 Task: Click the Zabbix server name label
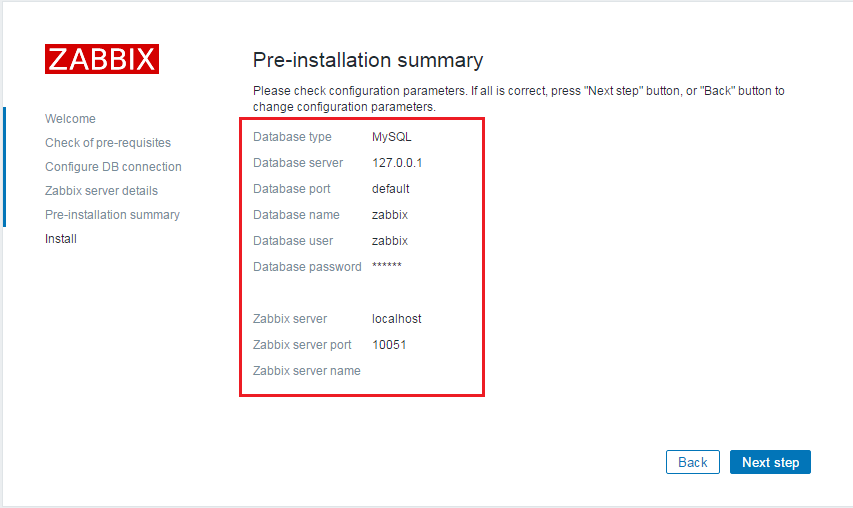tap(307, 371)
